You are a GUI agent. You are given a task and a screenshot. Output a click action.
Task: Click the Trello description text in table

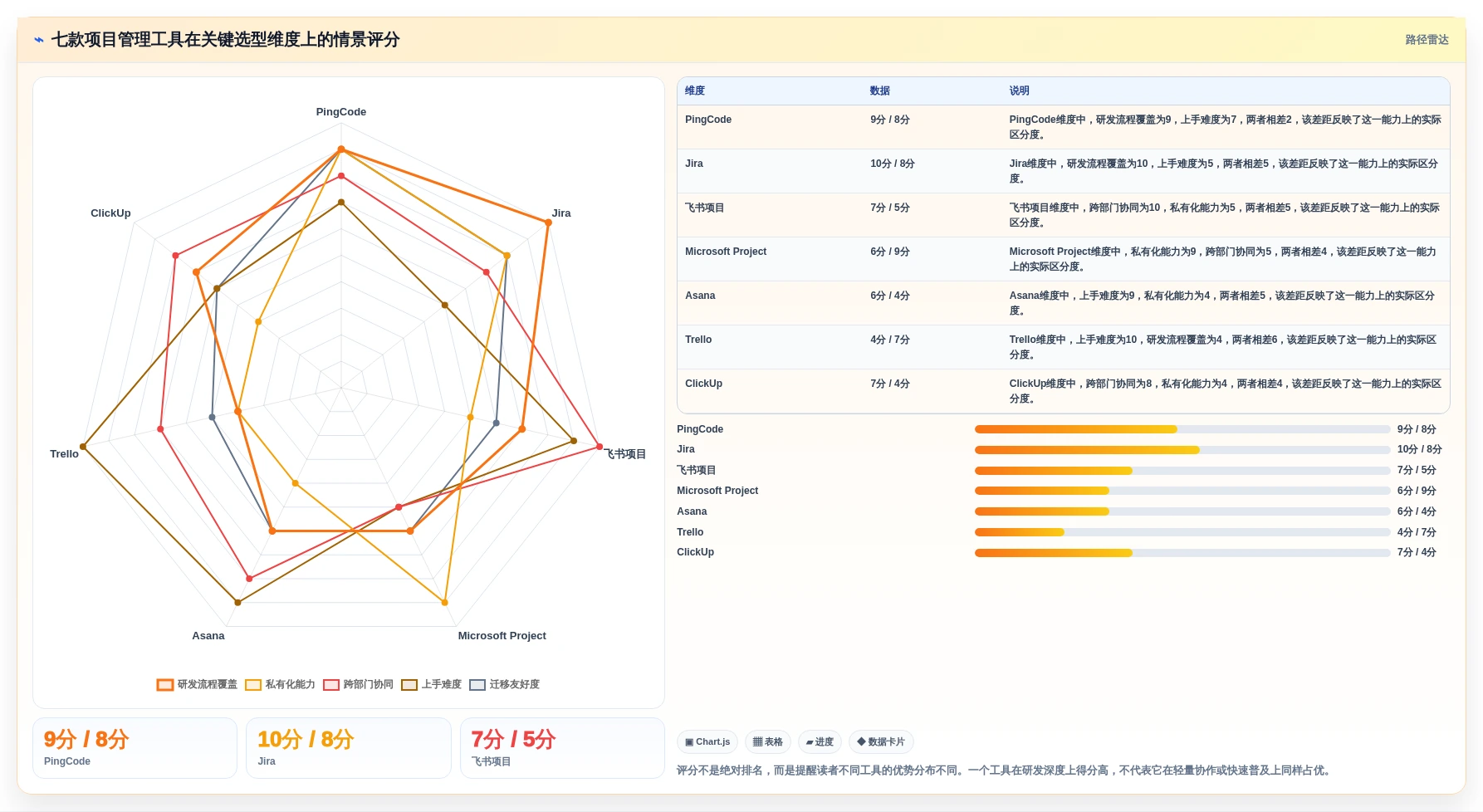(x=1223, y=347)
